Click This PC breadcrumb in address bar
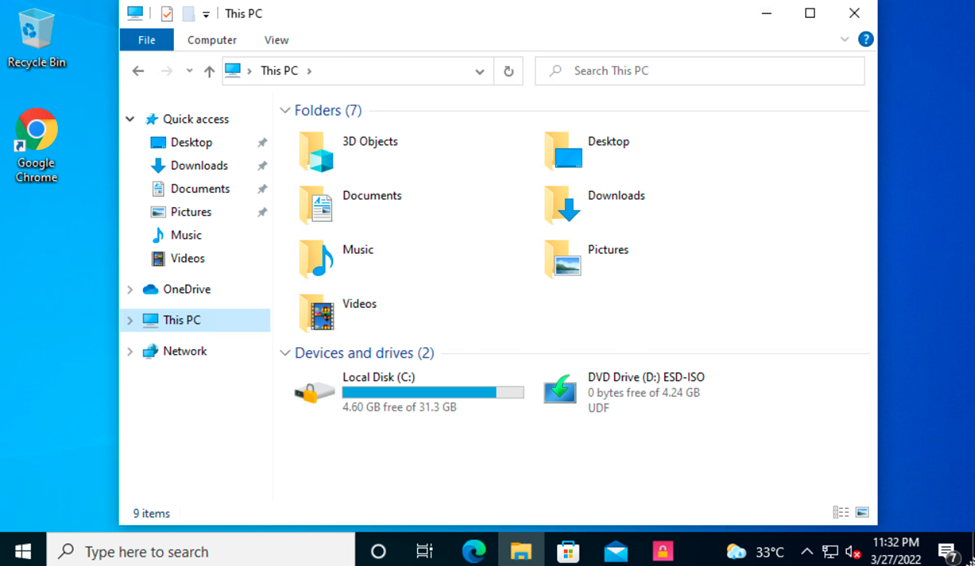The height and width of the screenshot is (566, 975). click(279, 71)
